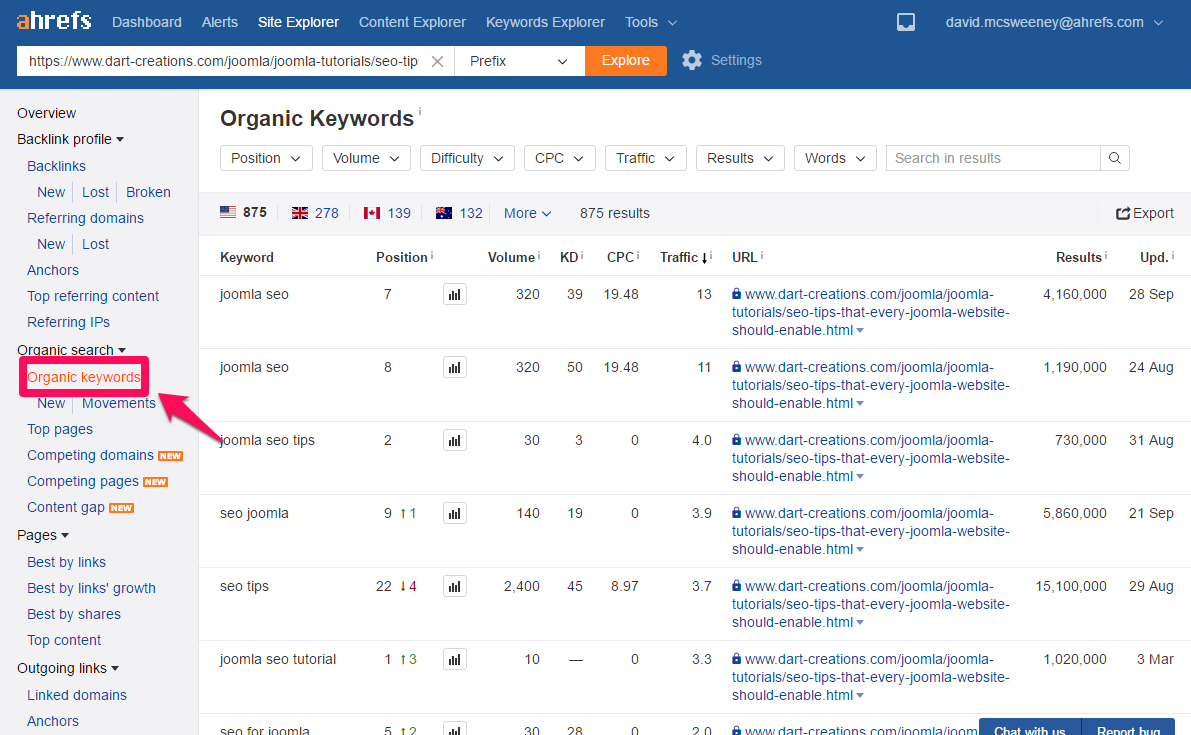This screenshot has height=735, width=1191.
Task: Open the Position filter dropdown
Action: [266, 158]
